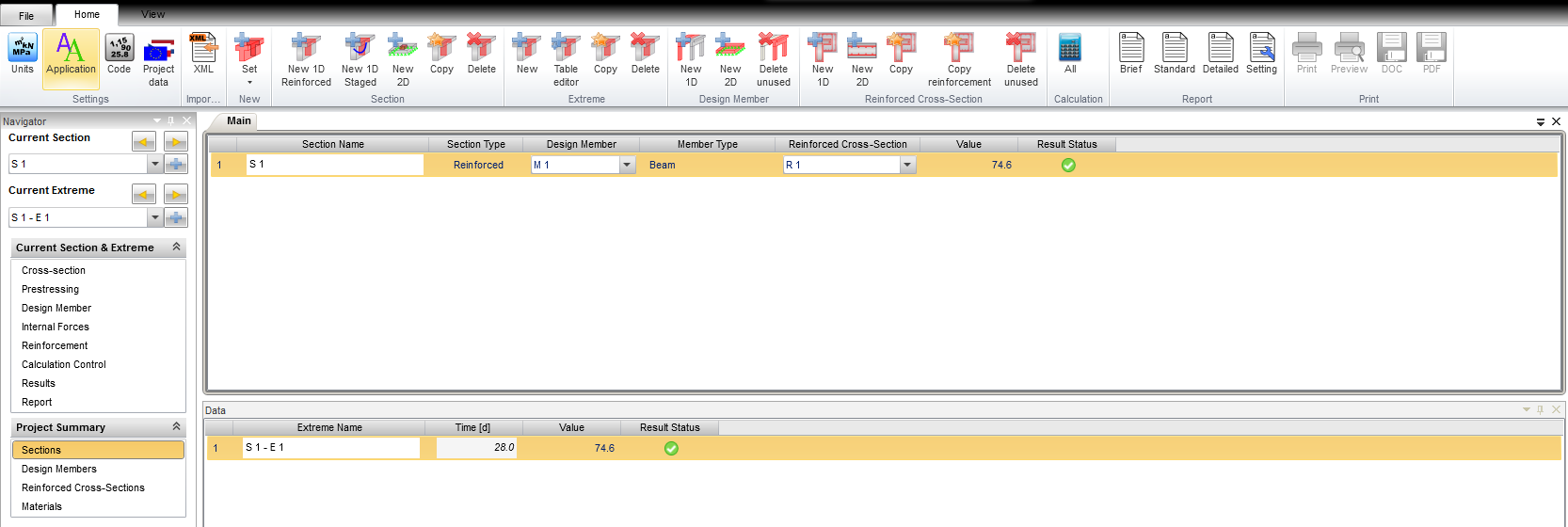1568x527 pixels.
Task: Switch to the View ribbon tab
Action: [x=152, y=14]
